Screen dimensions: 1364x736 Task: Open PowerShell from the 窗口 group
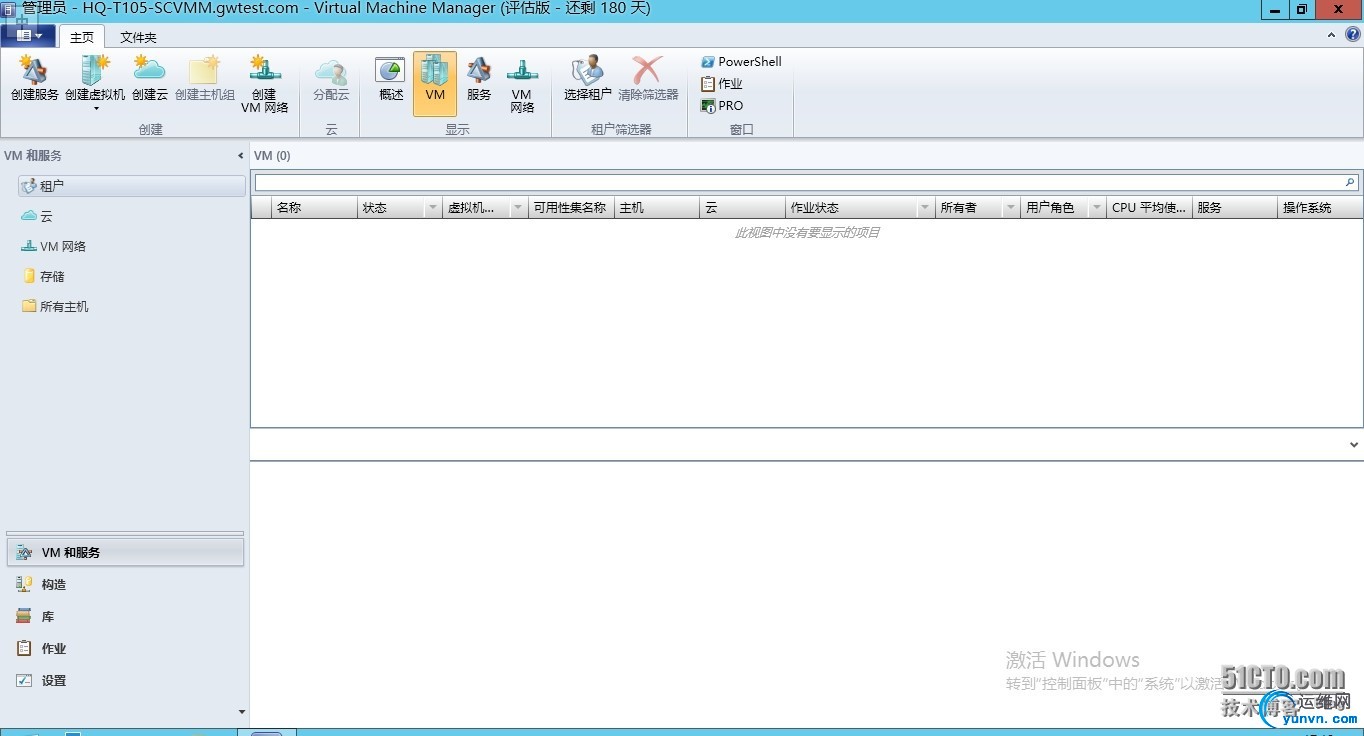click(x=741, y=61)
